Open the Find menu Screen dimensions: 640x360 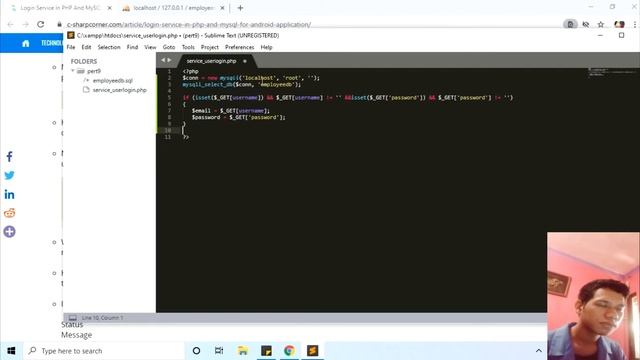[x=132, y=47]
